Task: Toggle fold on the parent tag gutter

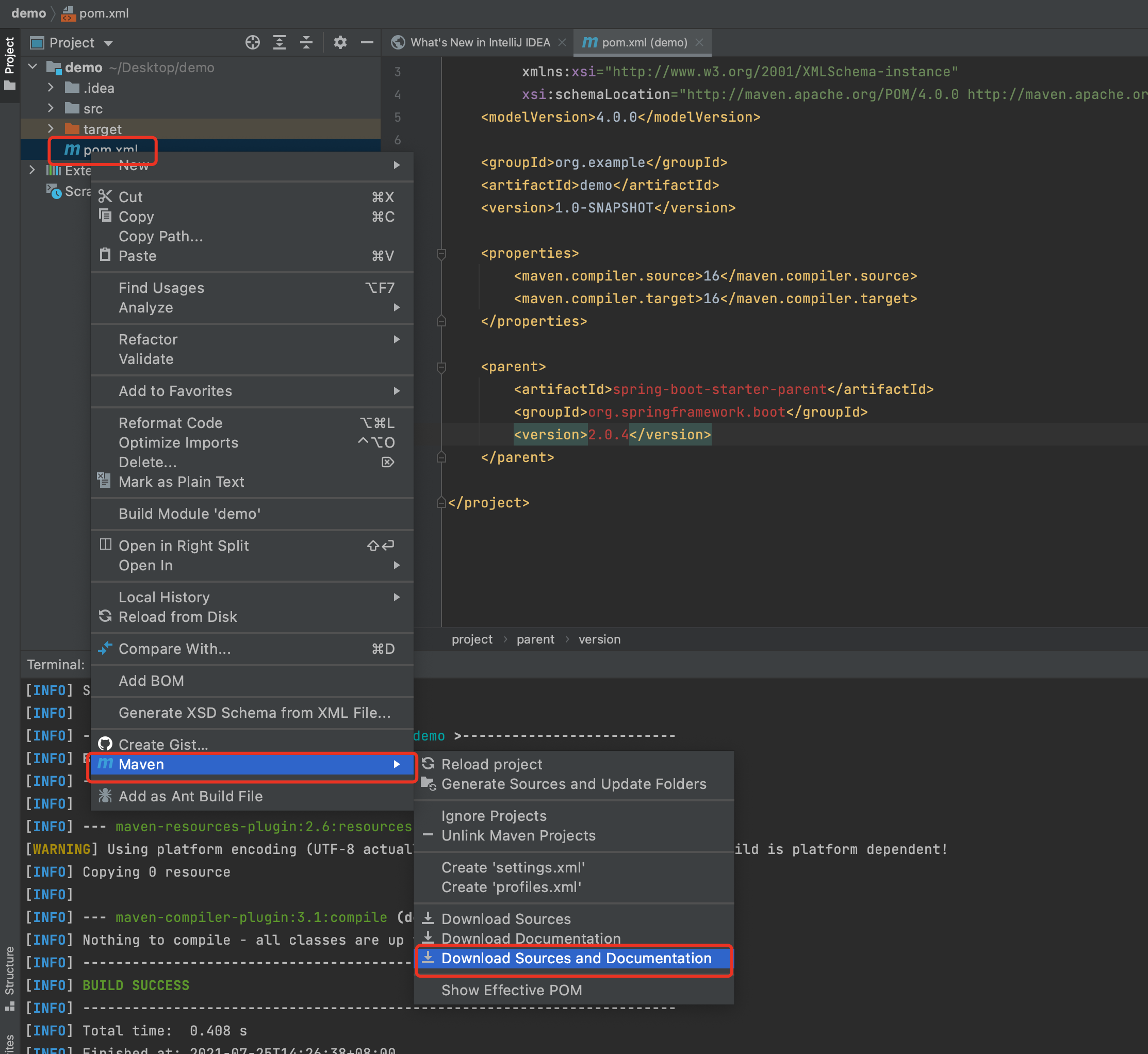Action: 441,367
